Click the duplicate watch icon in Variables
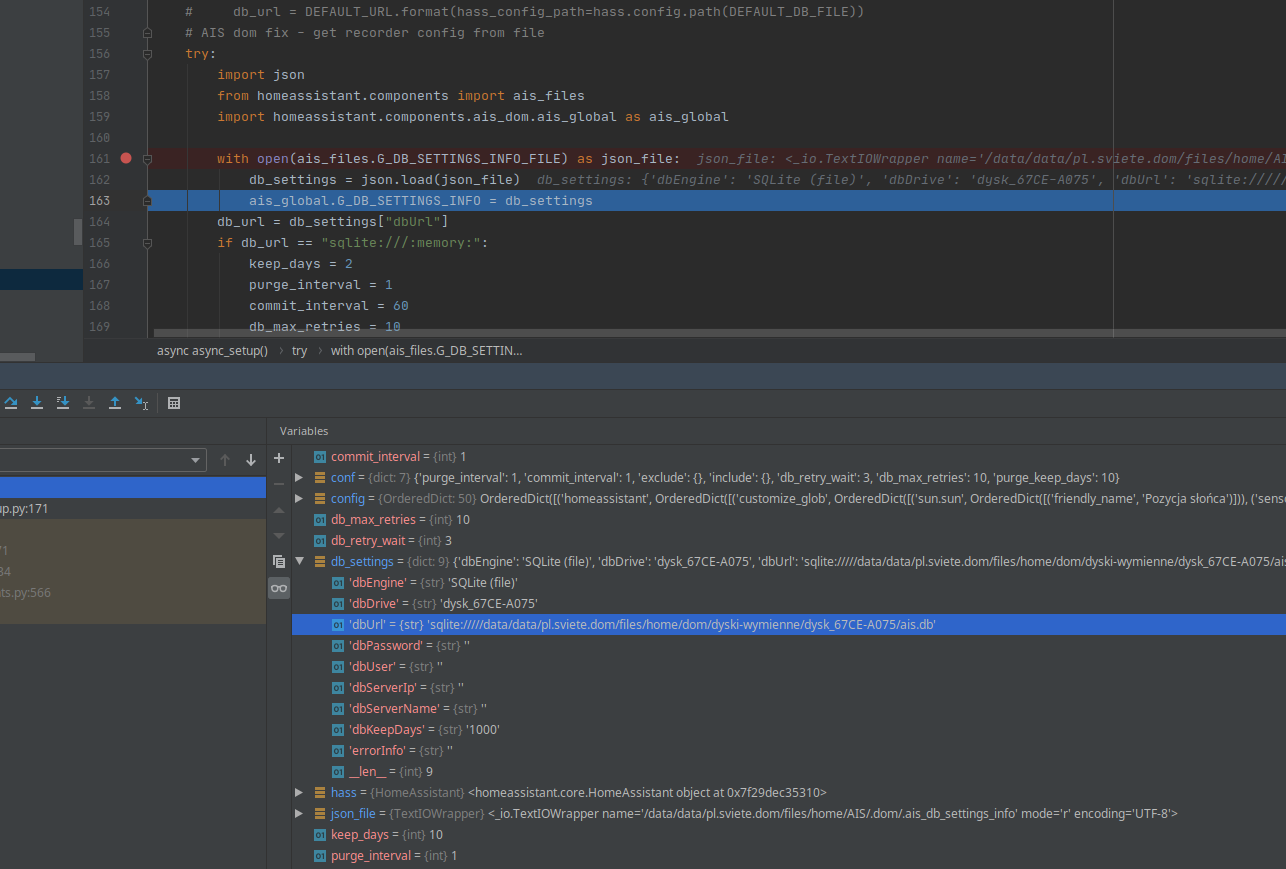This screenshot has width=1286, height=869. point(279,562)
